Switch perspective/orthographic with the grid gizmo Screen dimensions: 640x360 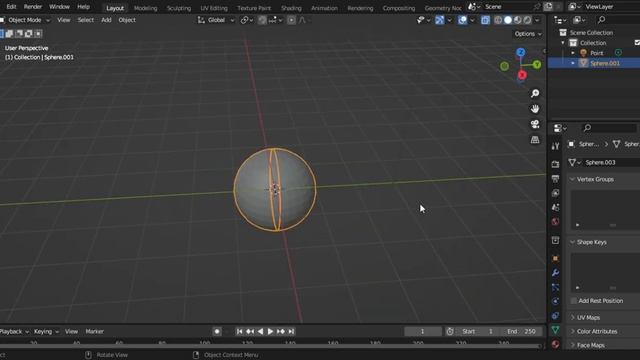(535, 140)
